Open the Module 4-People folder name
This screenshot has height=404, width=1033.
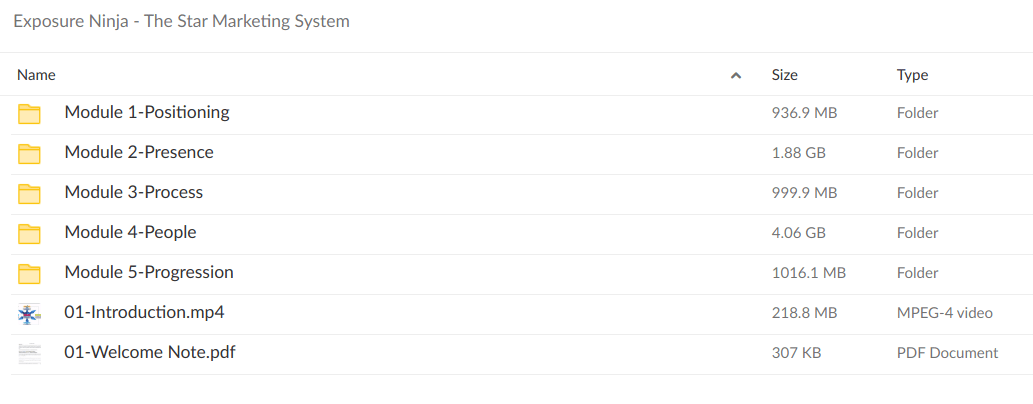tap(130, 233)
